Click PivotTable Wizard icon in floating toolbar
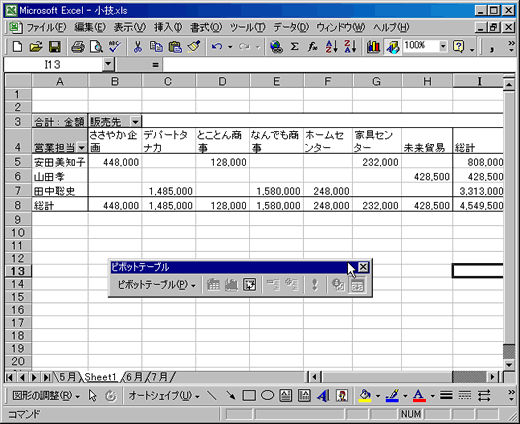The width and height of the screenshot is (520, 424). [250, 285]
